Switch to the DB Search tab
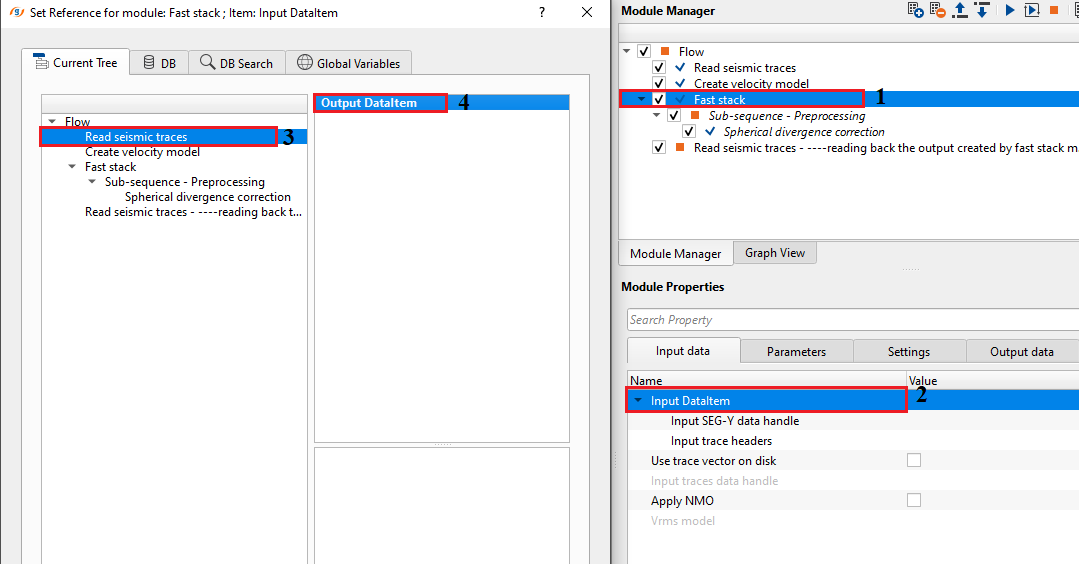The height and width of the screenshot is (564, 1079). 236,63
